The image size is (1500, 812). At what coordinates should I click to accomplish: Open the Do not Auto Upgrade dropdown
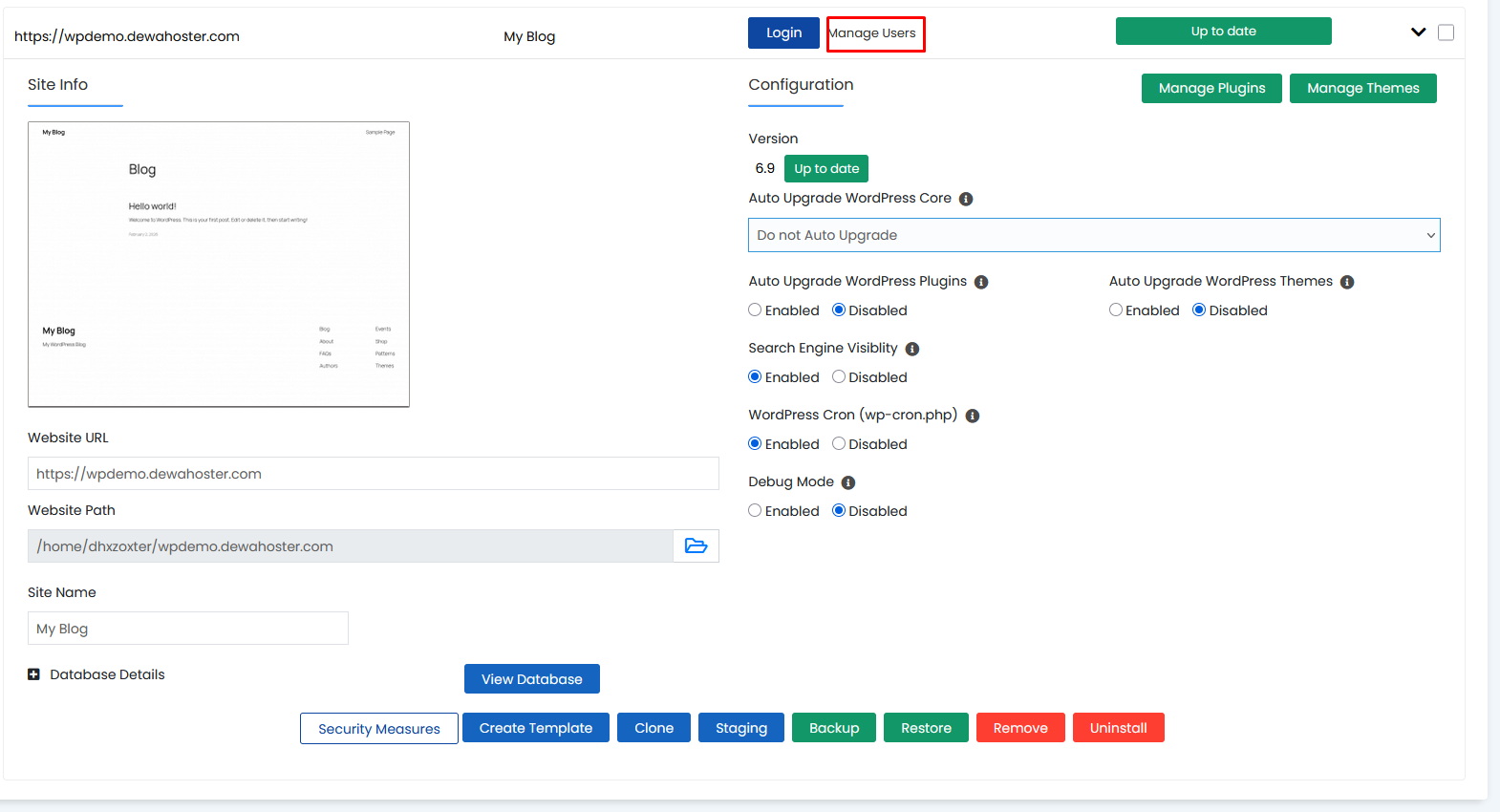1094,235
